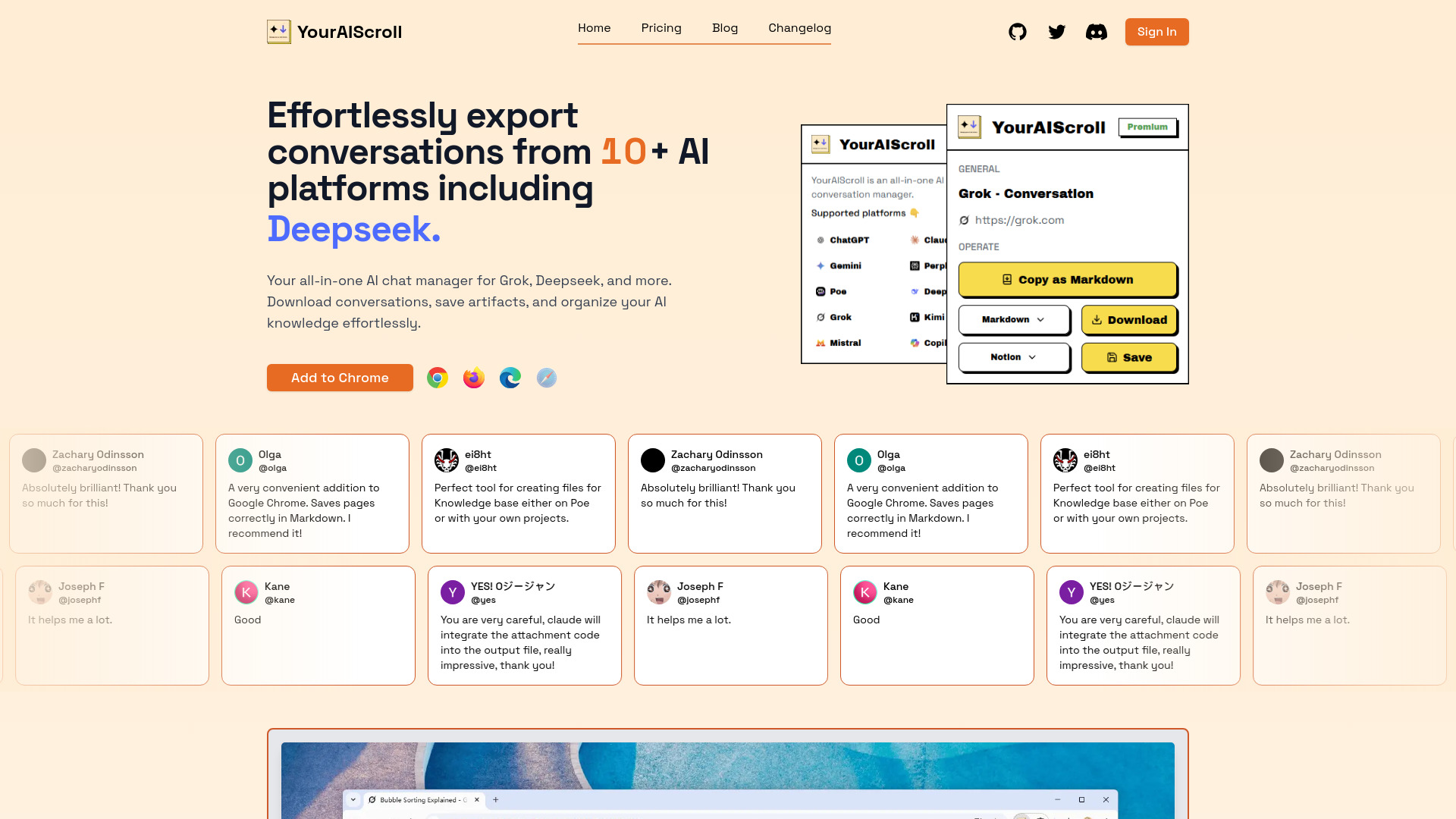This screenshot has height=819, width=1456.
Task: Open the Changelog menu item
Action: (x=799, y=28)
